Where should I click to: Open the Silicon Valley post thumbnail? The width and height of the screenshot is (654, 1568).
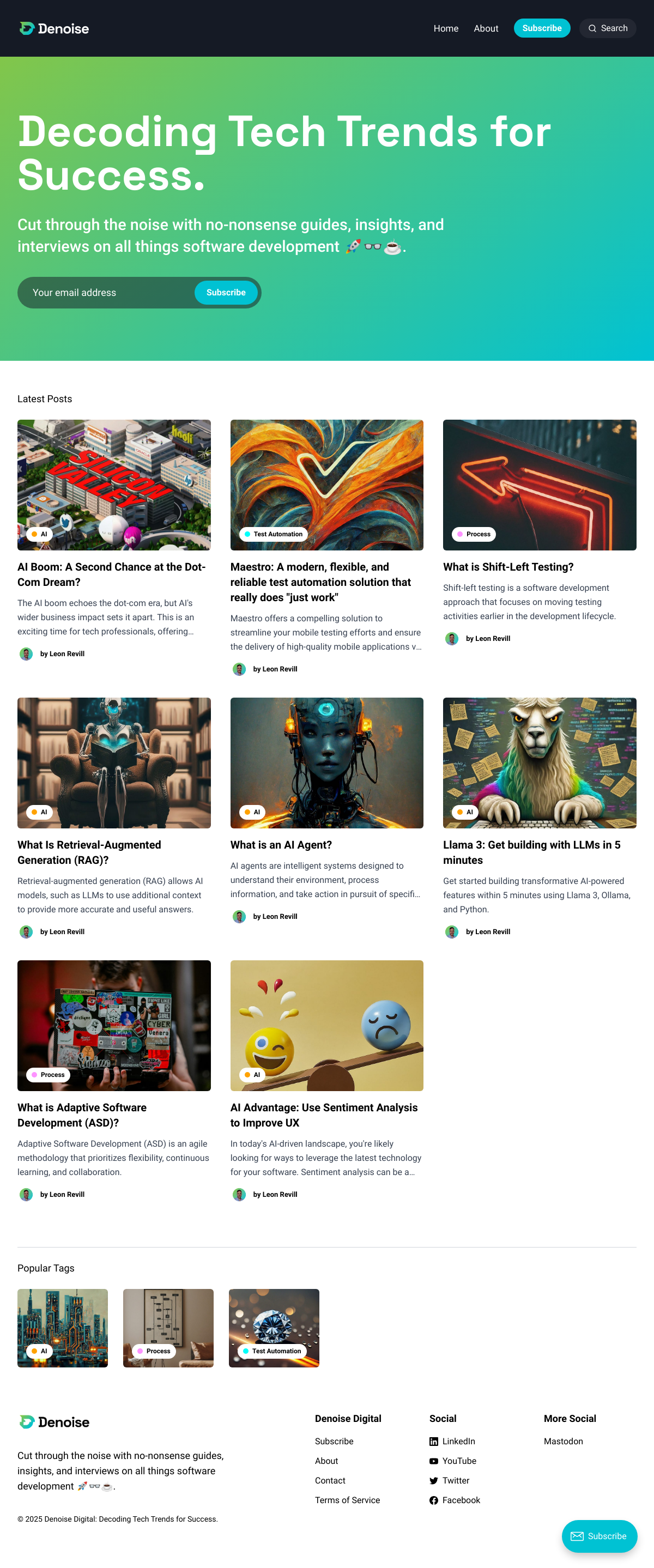coord(114,485)
